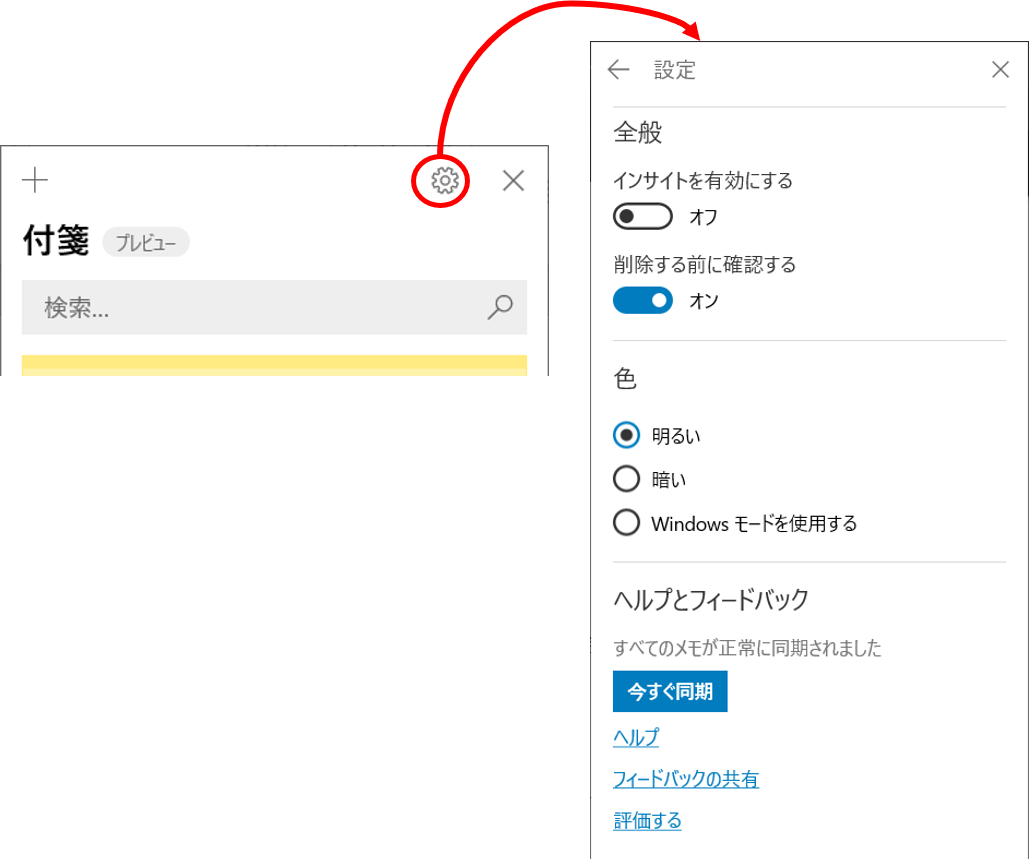Focus the 検索... search field

[x=274, y=307]
